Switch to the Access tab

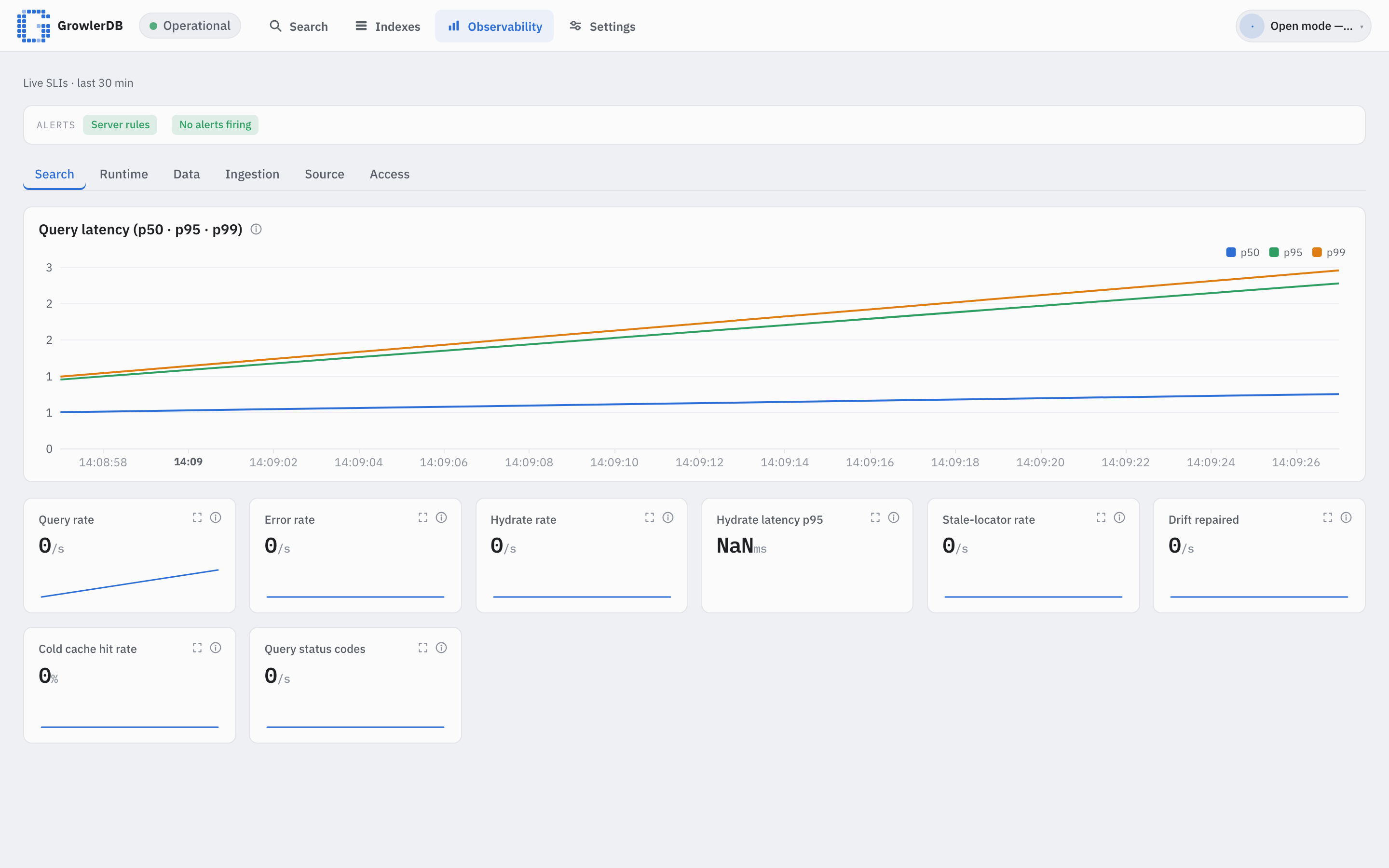click(390, 174)
